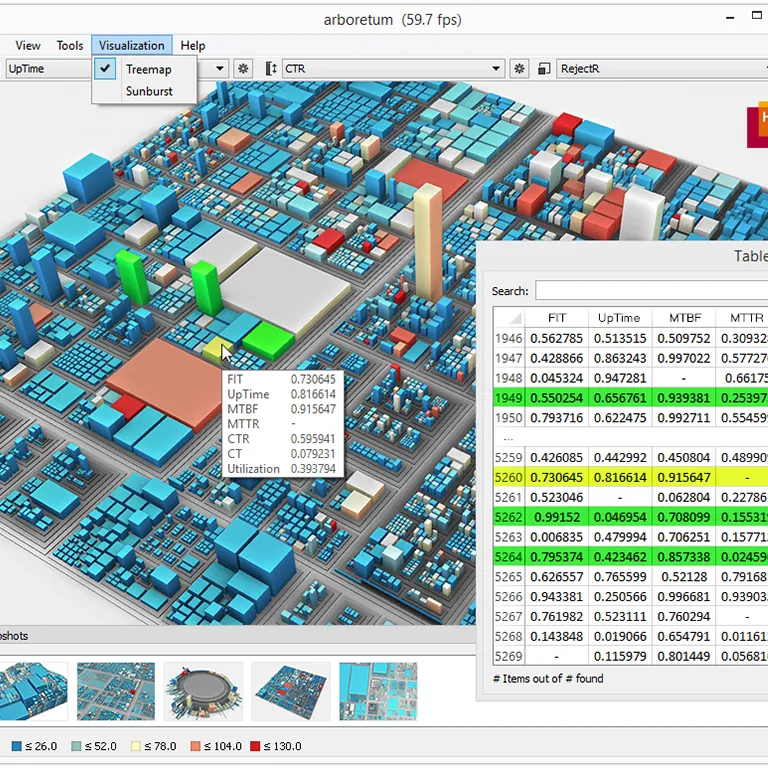
Task: Click UpTime value 0.523111
Action: coord(620,617)
